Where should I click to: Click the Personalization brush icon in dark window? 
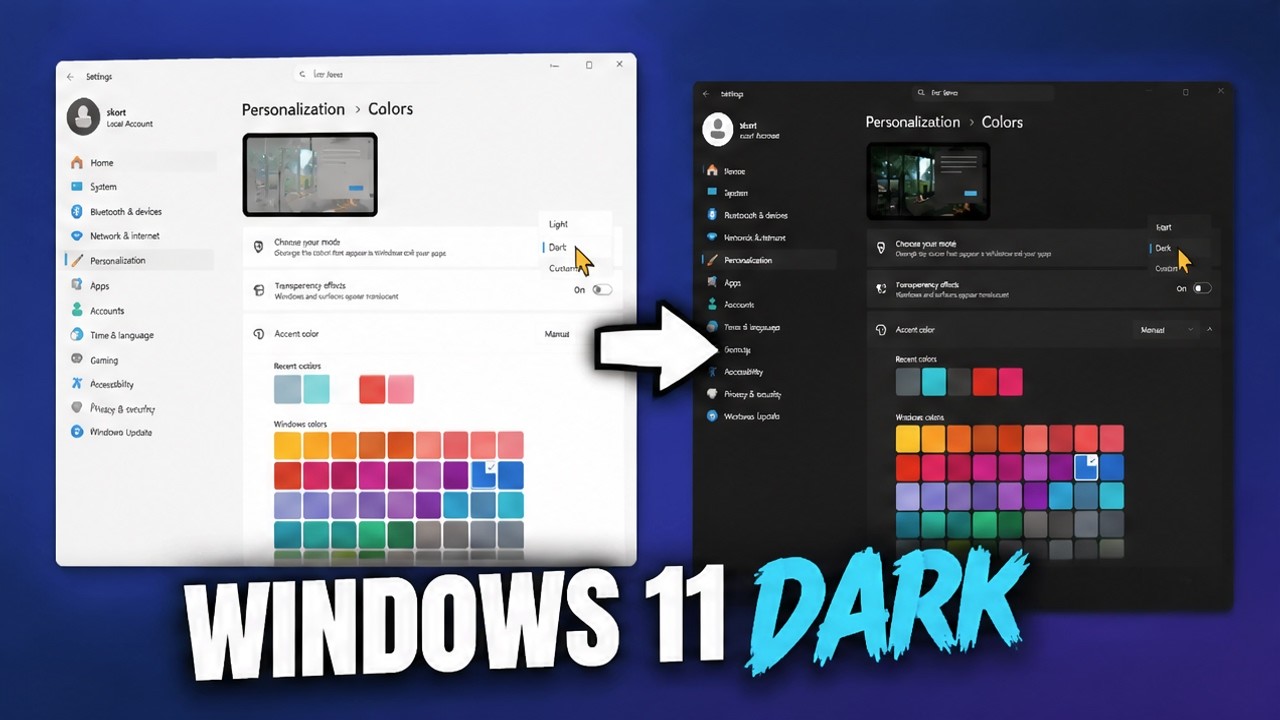pyautogui.click(x=712, y=260)
